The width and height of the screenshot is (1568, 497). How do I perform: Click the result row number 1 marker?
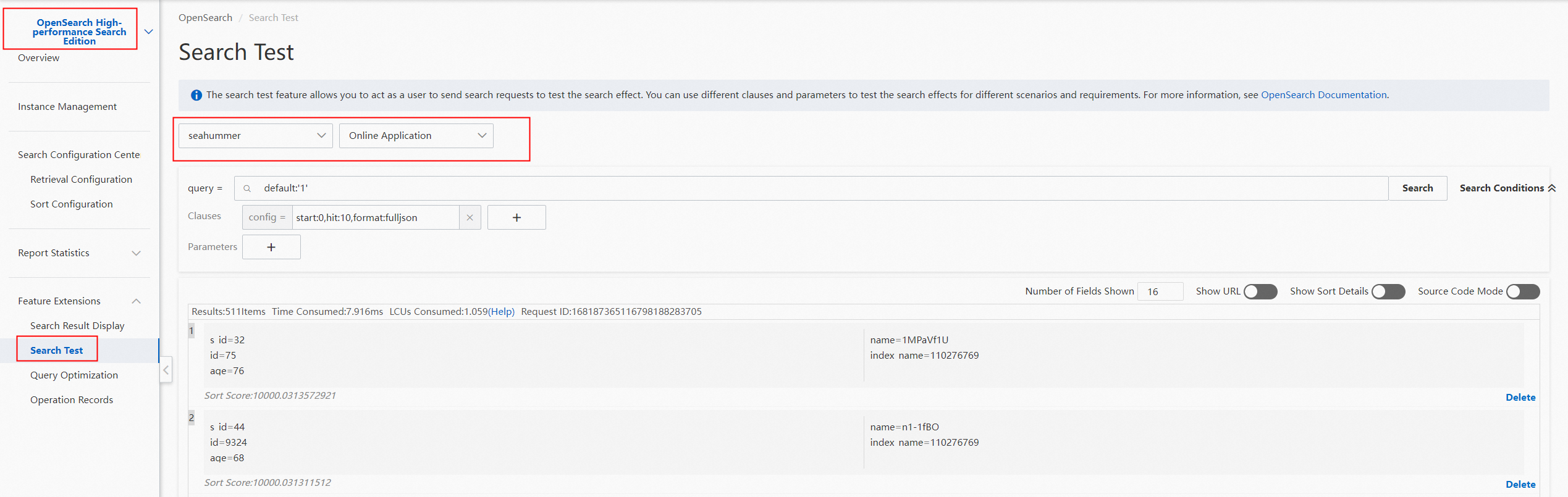192,331
